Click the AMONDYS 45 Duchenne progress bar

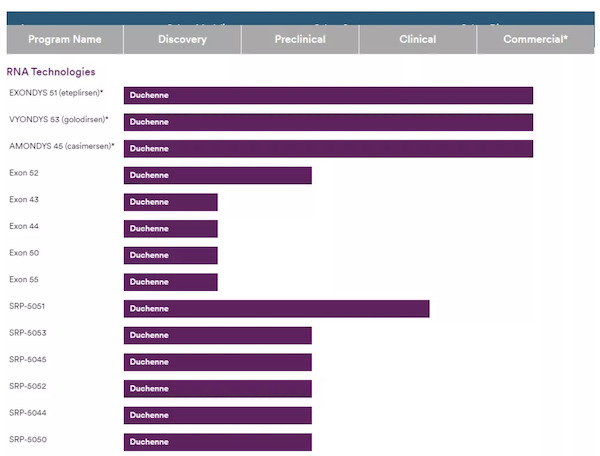[328, 149]
